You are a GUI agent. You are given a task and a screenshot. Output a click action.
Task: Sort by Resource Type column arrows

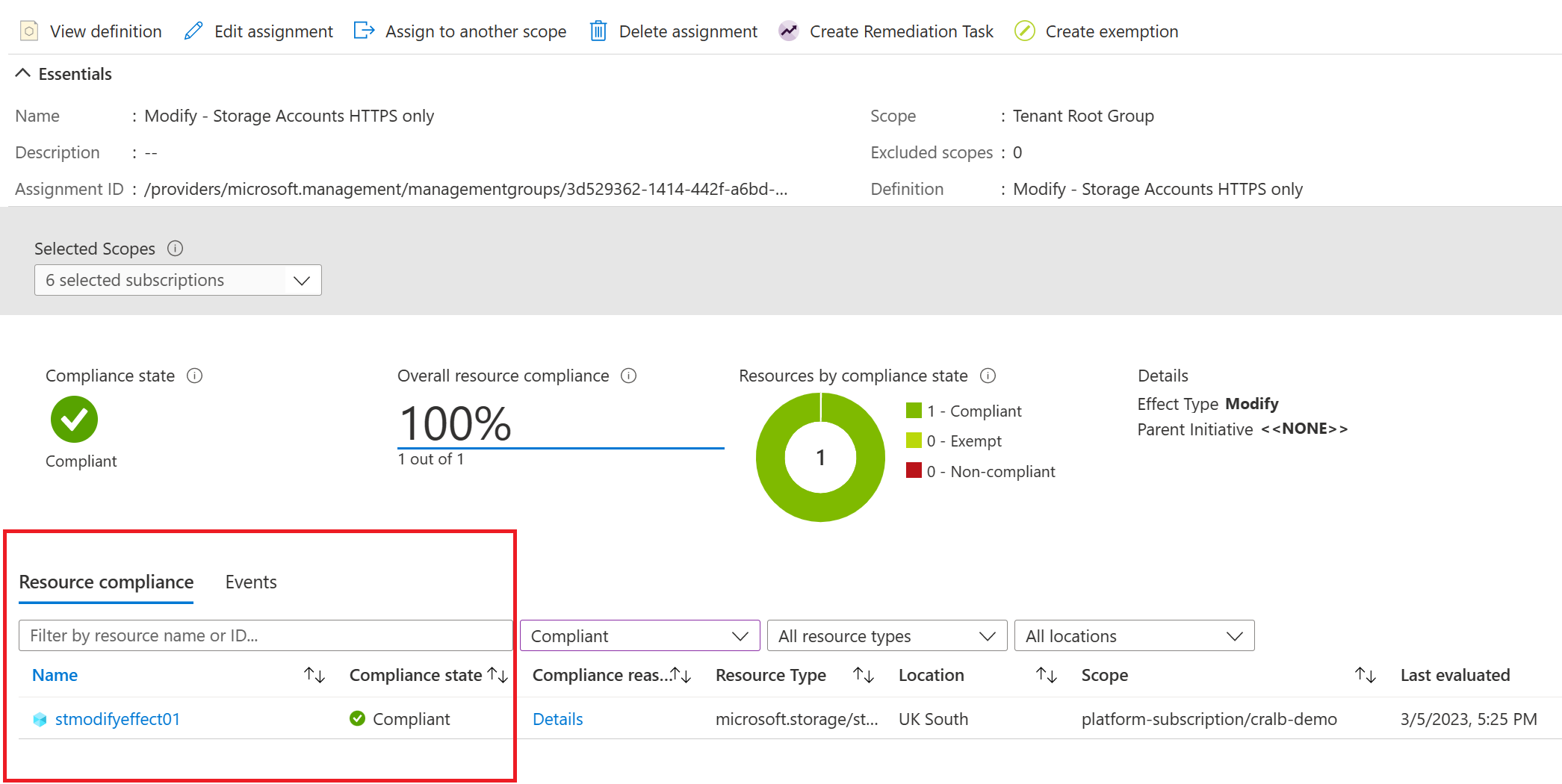pos(864,675)
